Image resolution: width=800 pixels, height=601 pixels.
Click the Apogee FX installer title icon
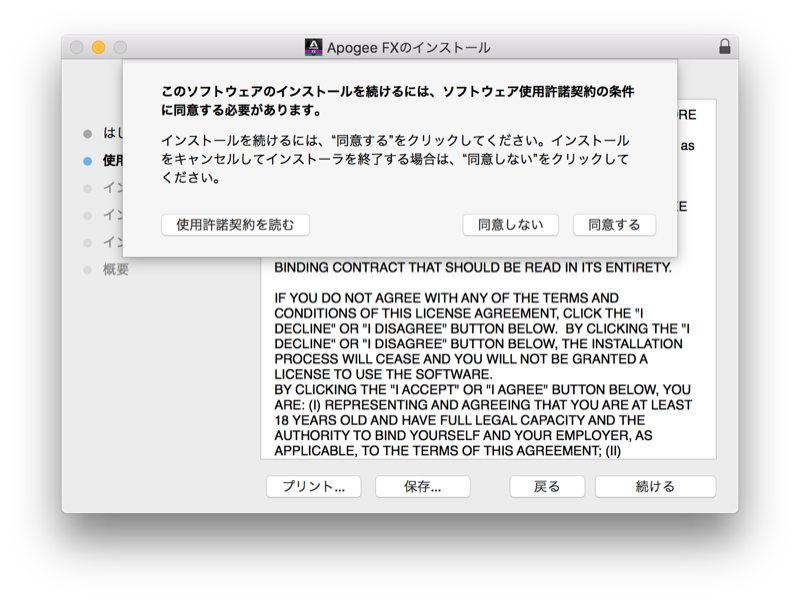(x=313, y=47)
